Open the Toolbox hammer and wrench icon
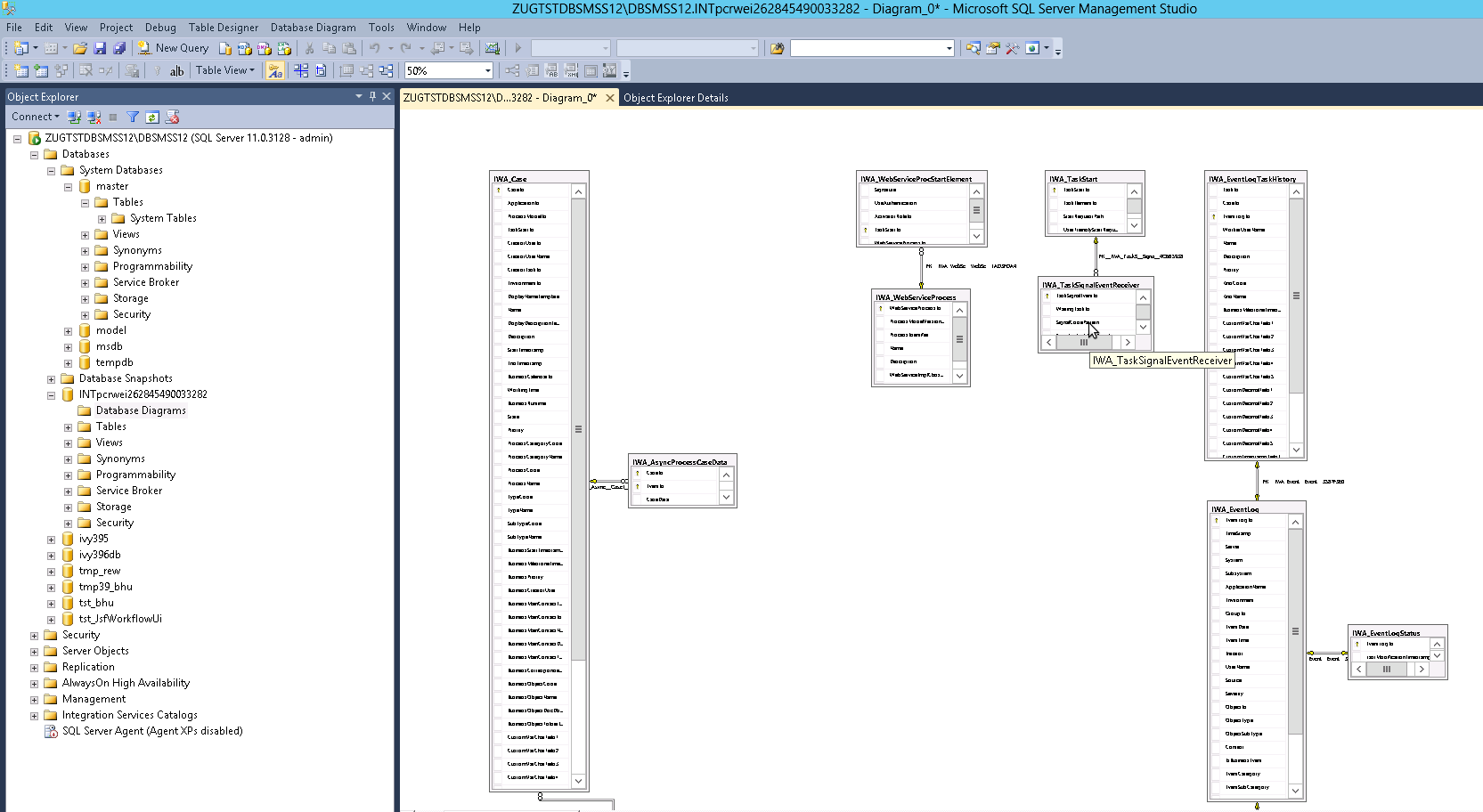 point(1013,48)
